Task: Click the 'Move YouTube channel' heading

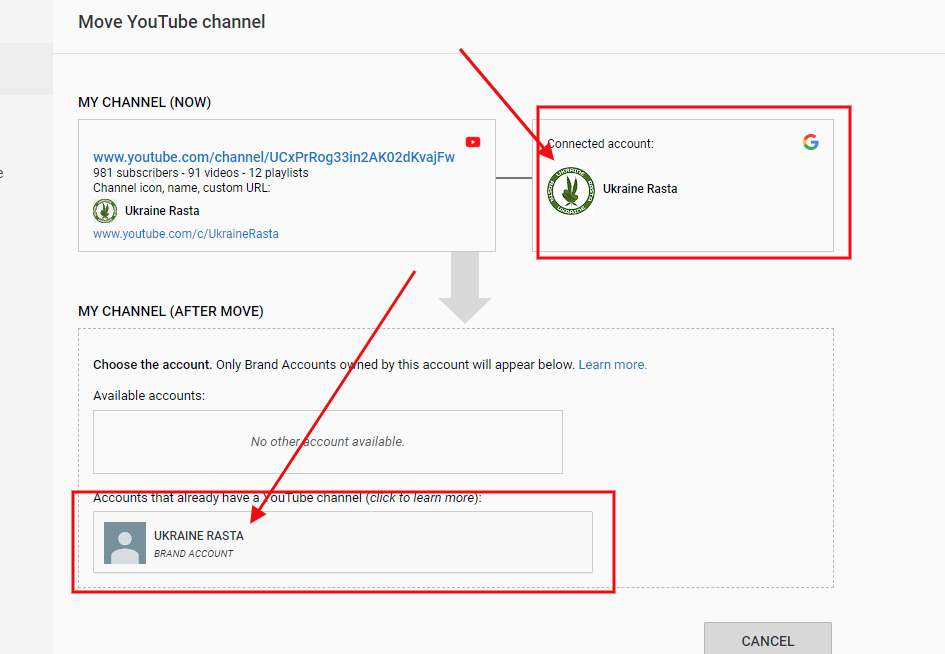Action: click(x=172, y=22)
